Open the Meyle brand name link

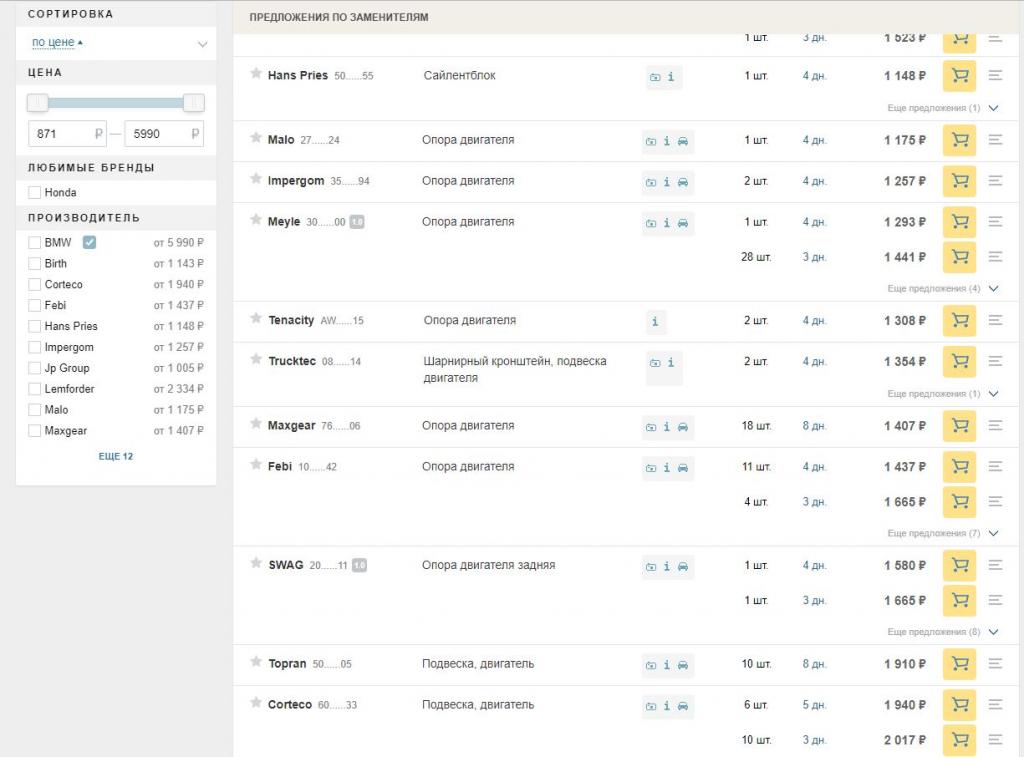tap(283, 221)
